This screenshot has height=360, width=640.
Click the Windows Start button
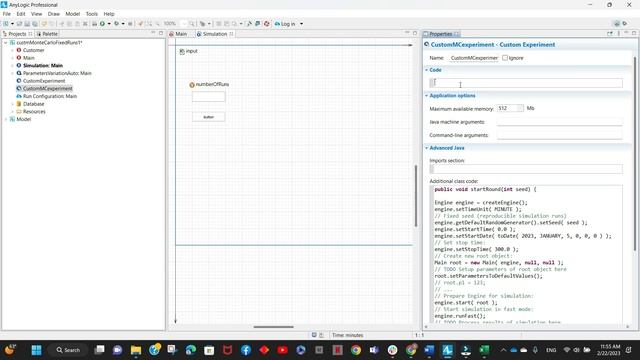point(36,350)
